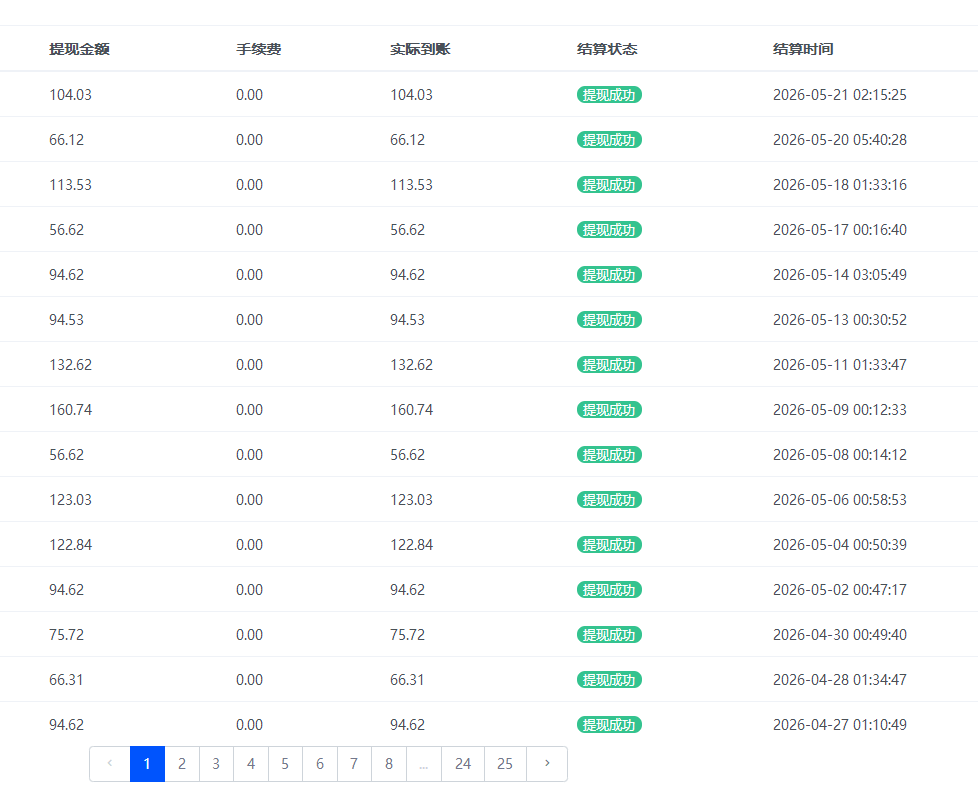Jump to page 24
This screenshot has width=978, height=799.
463,763
